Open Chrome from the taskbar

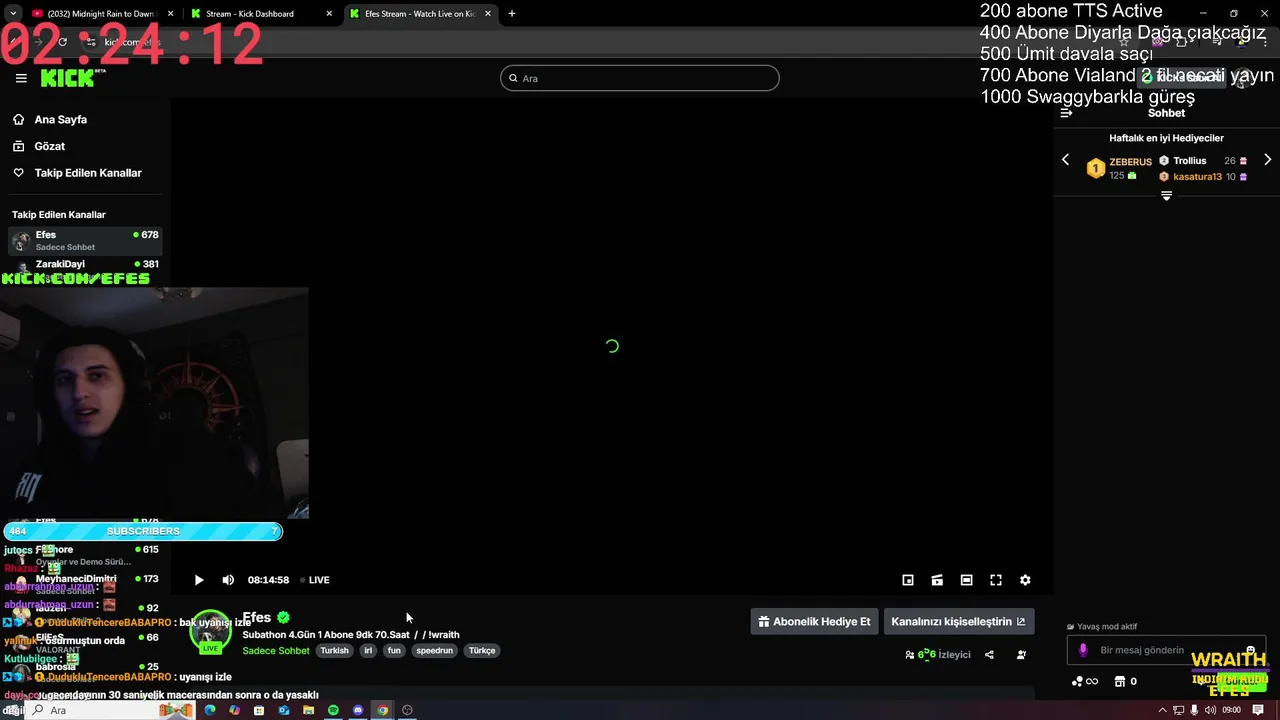pos(382,710)
